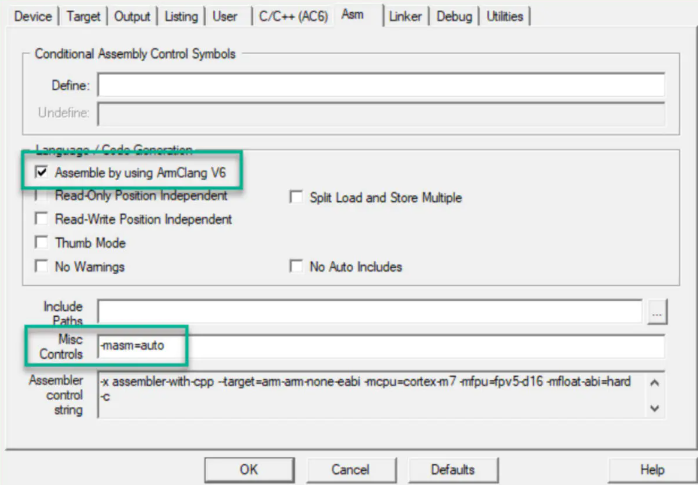Click the Misc Controls text field

(x=380, y=346)
